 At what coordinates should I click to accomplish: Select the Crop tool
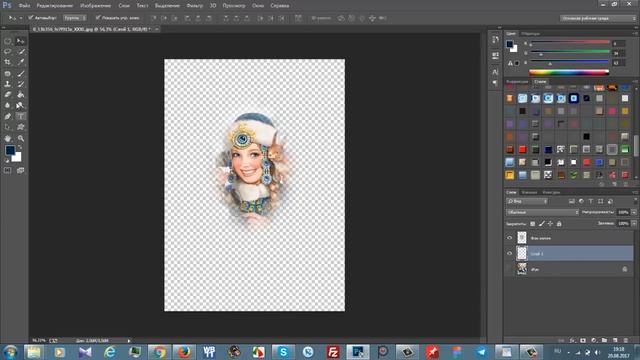(8, 62)
